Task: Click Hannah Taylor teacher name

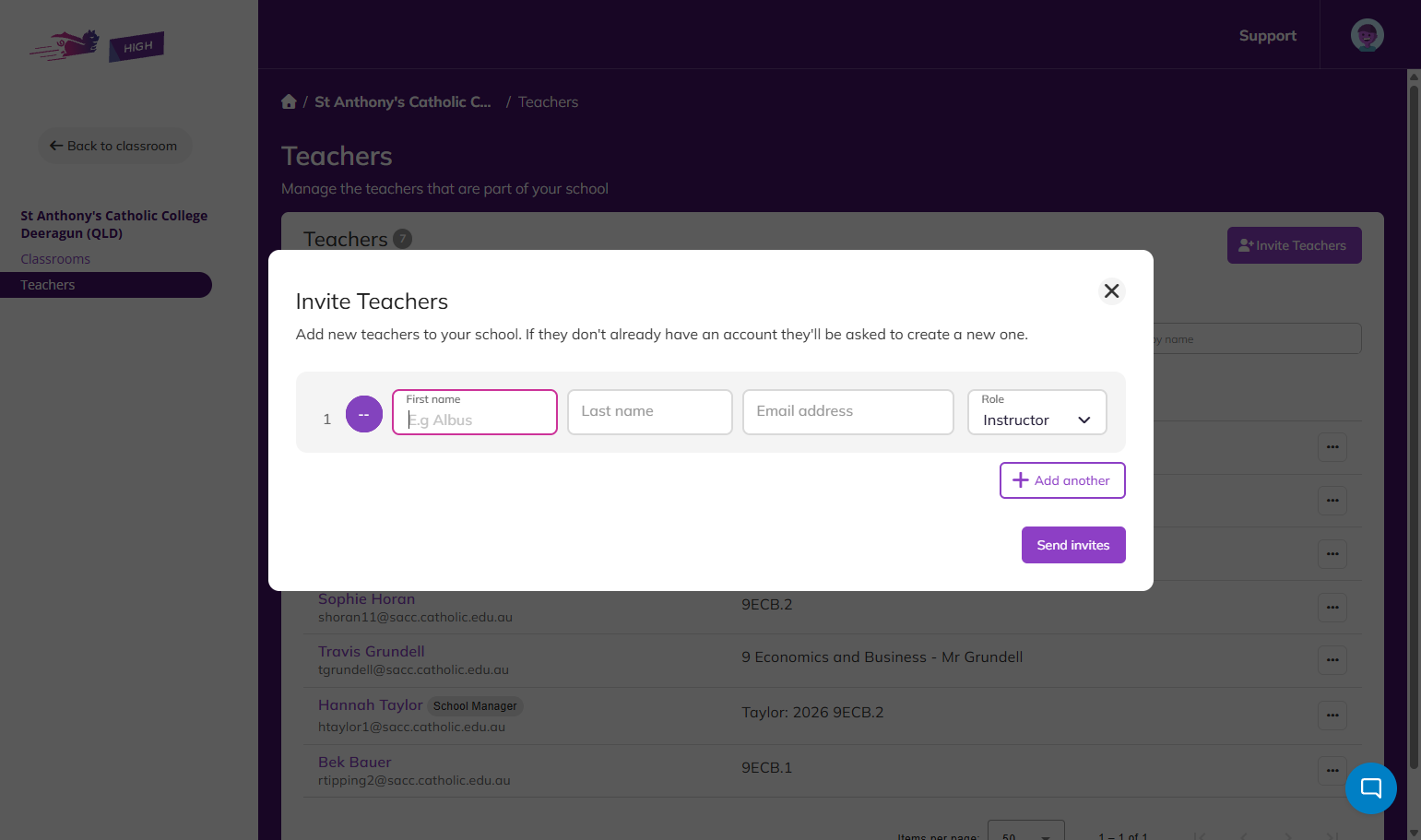Action: (370, 705)
